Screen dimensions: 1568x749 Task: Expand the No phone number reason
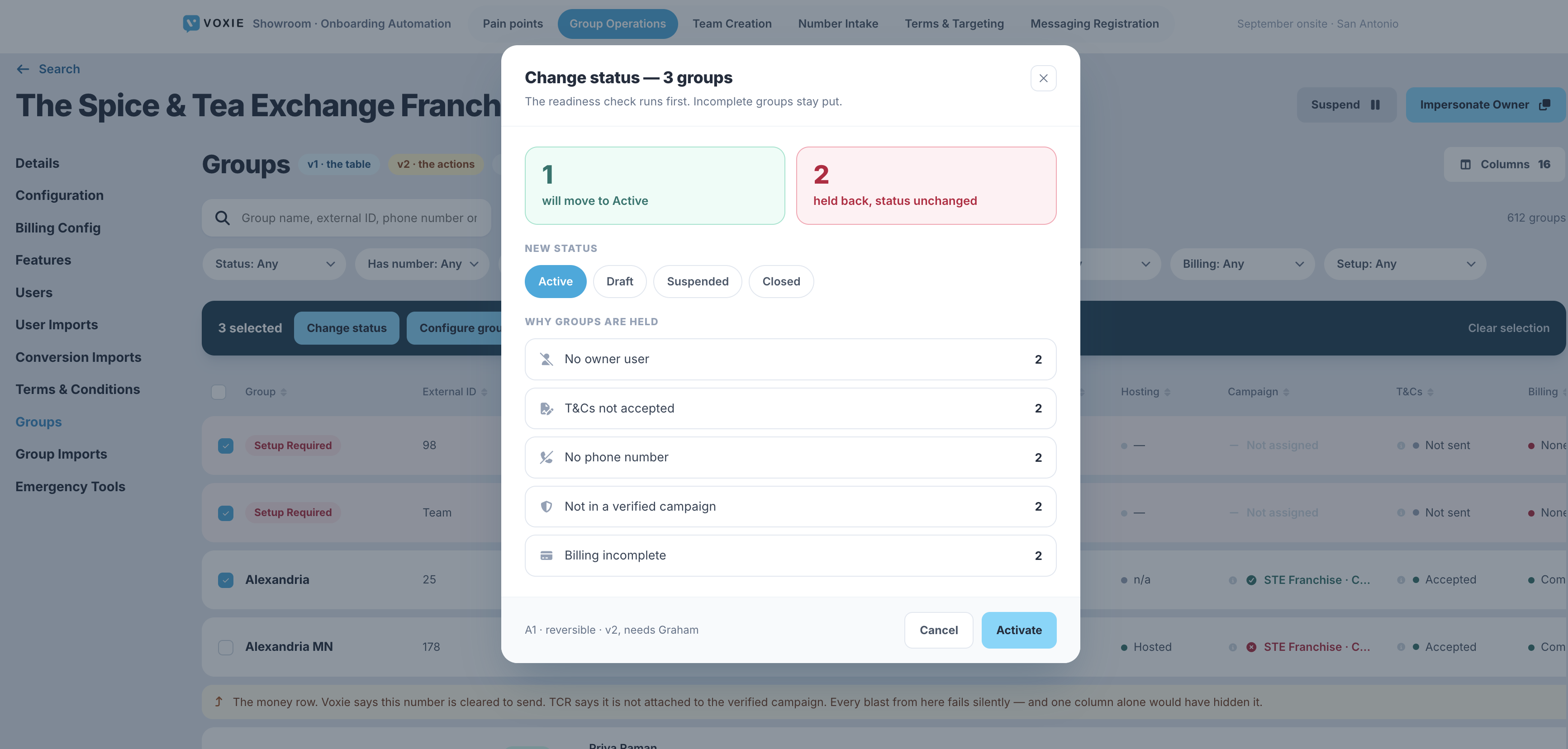click(790, 458)
